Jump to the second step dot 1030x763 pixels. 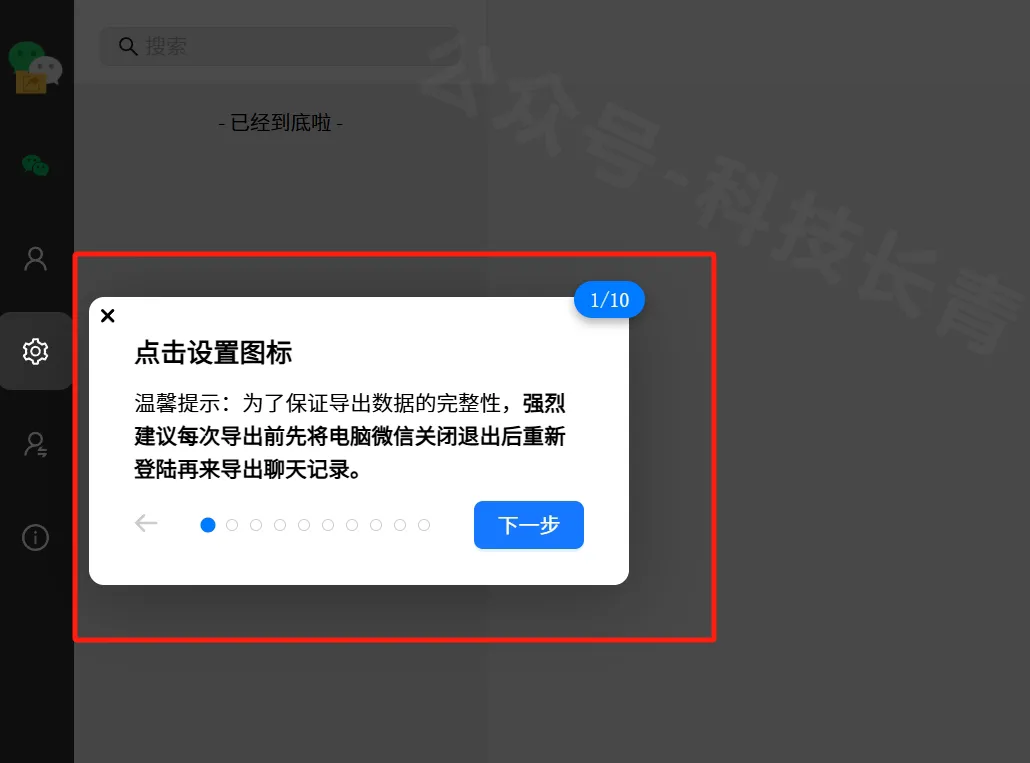[x=232, y=525]
